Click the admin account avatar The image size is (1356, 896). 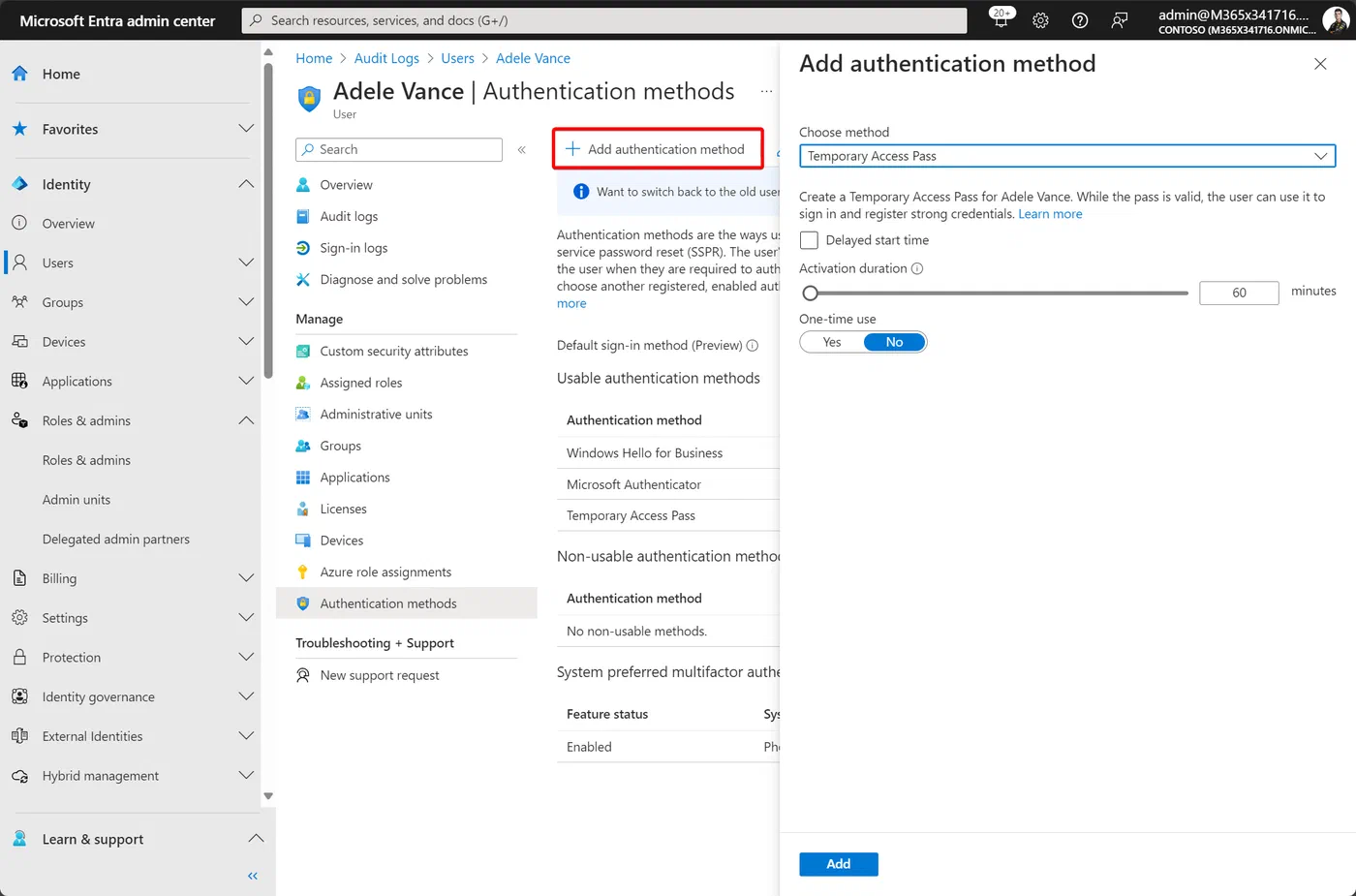(1336, 20)
